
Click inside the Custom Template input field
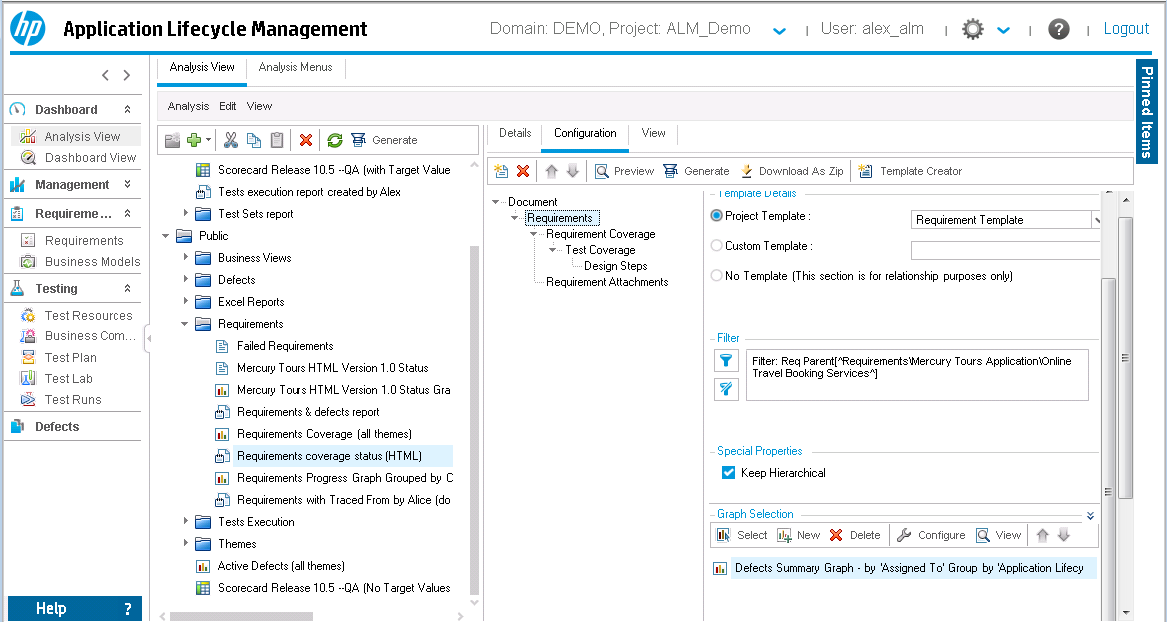1005,249
